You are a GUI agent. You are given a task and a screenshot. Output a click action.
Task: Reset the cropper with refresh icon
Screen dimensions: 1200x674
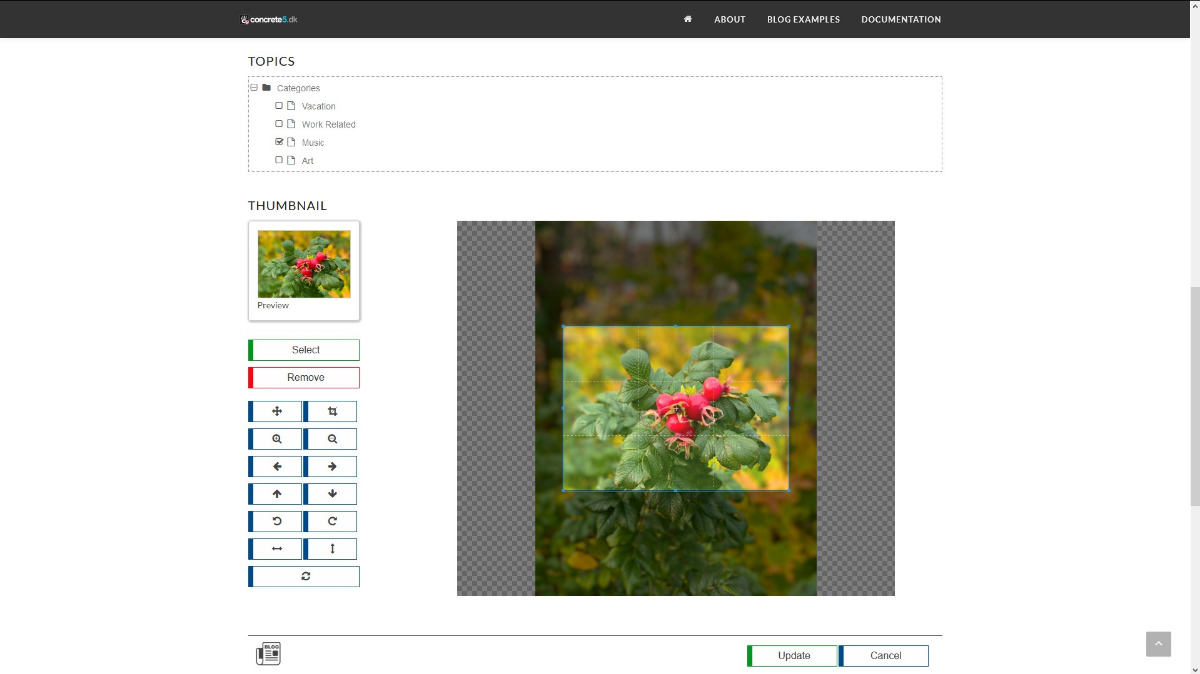coord(305,577)
